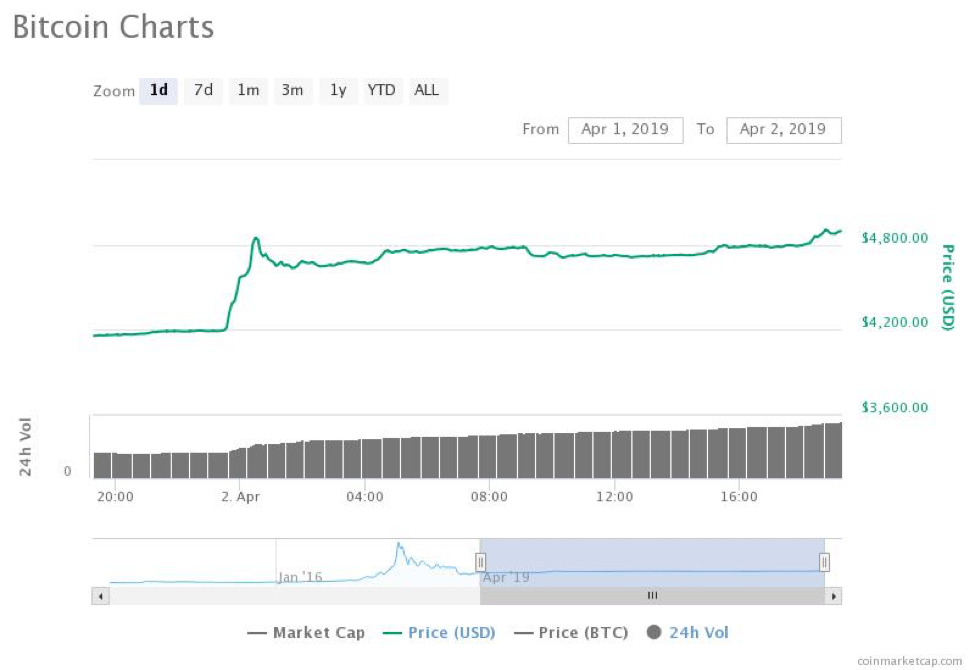Click the $4,800.00 price axis label
The width and height of the screenshot is (974, 670).
coord(894,238)
